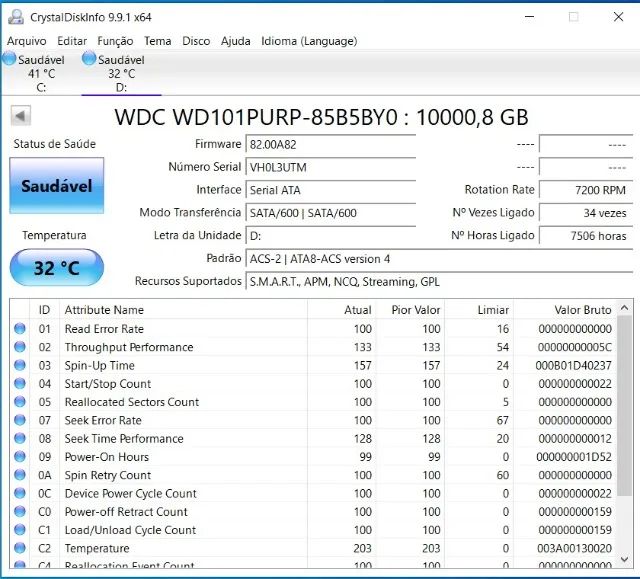Viewport: 640px width, 579px height.
Task: Click the status dot for Start/Stop Count
Action: pos(20,384)
